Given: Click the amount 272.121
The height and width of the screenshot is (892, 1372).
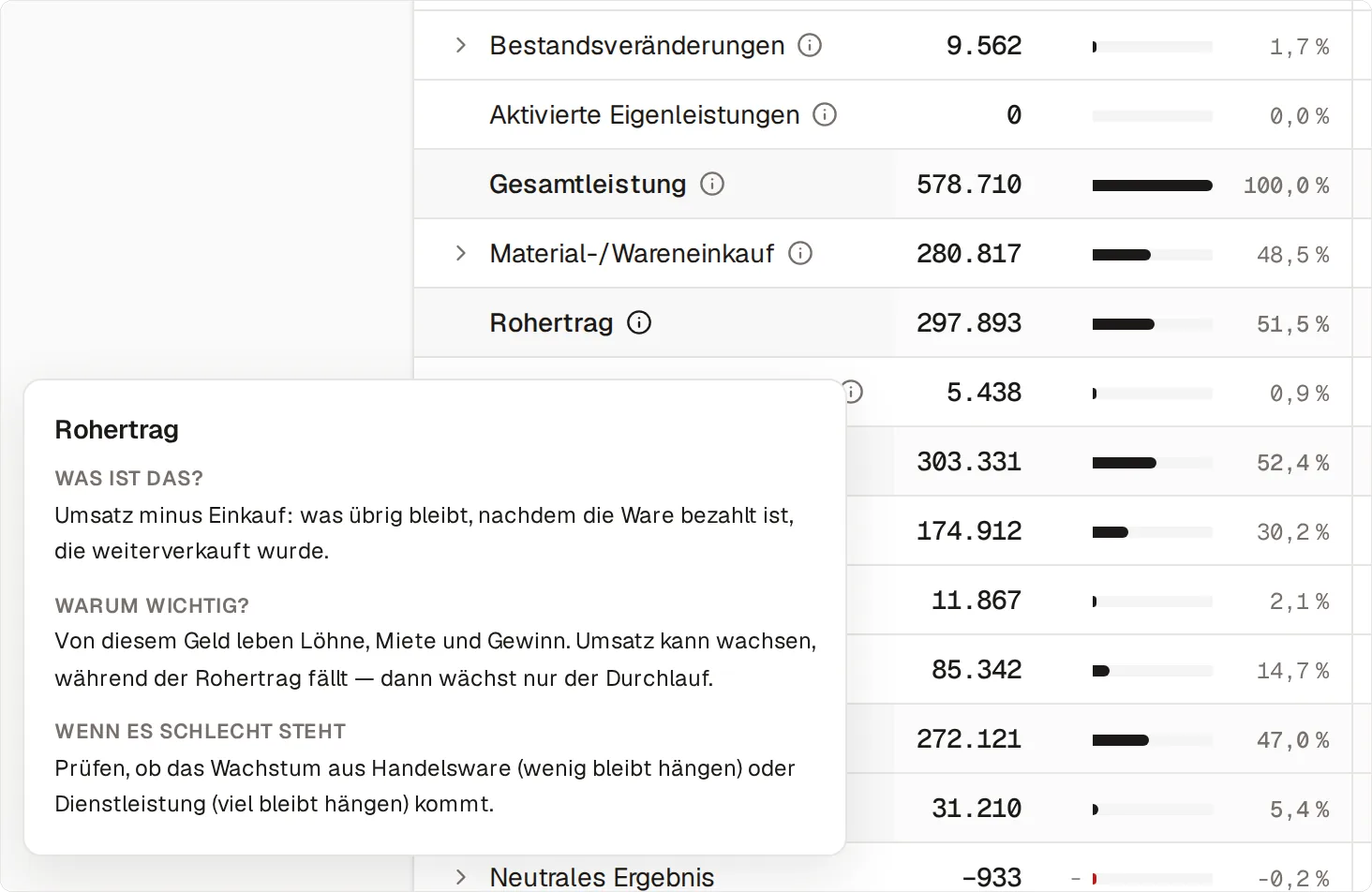Looking at the screenshot, I should pos(969,738).
